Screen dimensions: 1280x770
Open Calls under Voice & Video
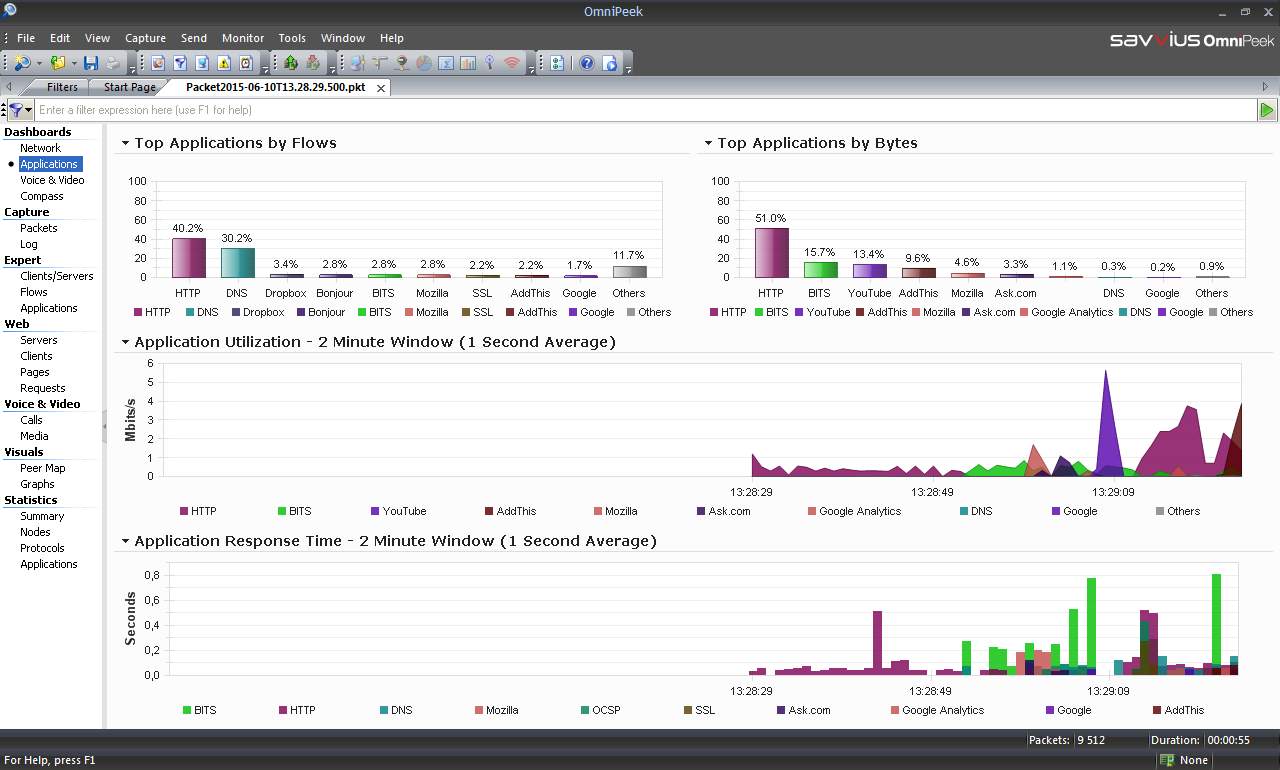click(x=31, y=420)
